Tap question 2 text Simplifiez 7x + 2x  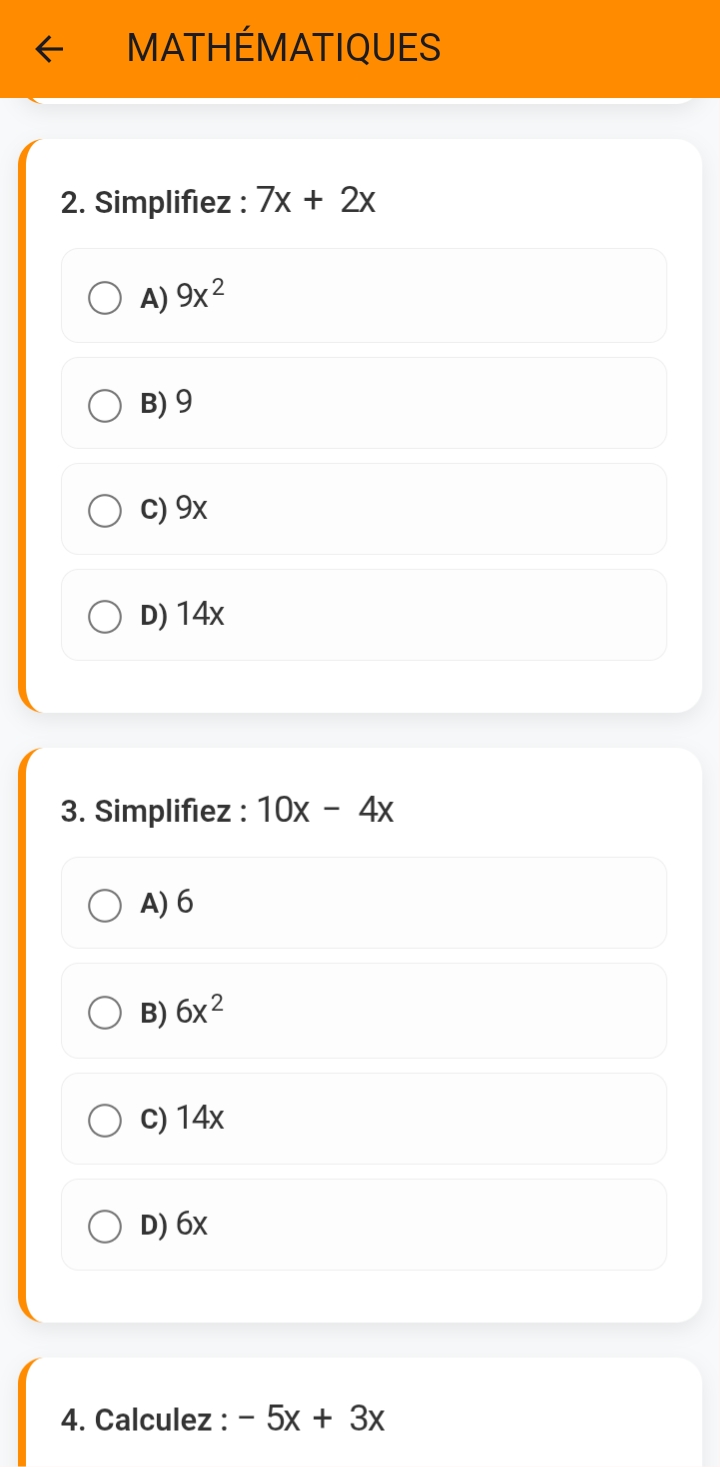218,200
